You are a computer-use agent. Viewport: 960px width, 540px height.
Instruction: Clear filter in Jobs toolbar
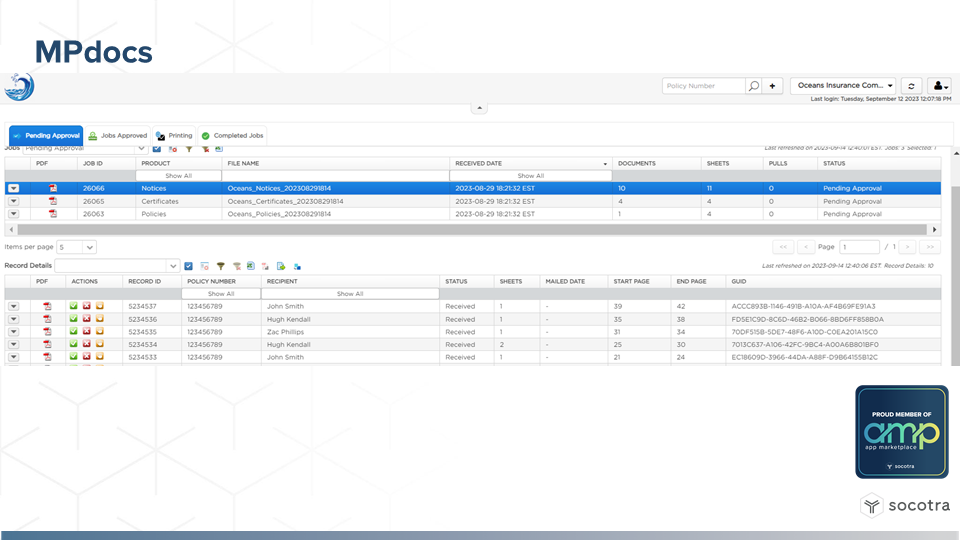[205, 149]
